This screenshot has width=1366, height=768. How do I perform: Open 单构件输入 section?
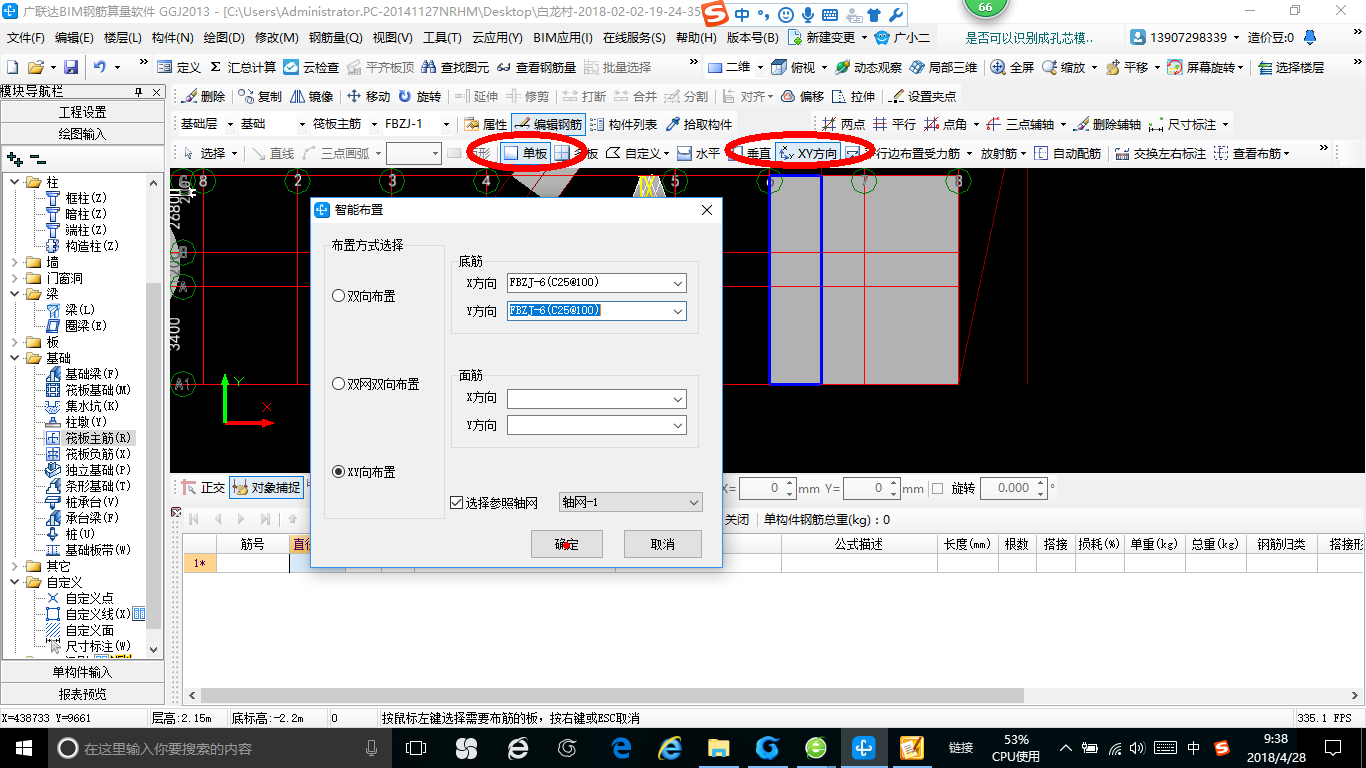pos(82,672)
